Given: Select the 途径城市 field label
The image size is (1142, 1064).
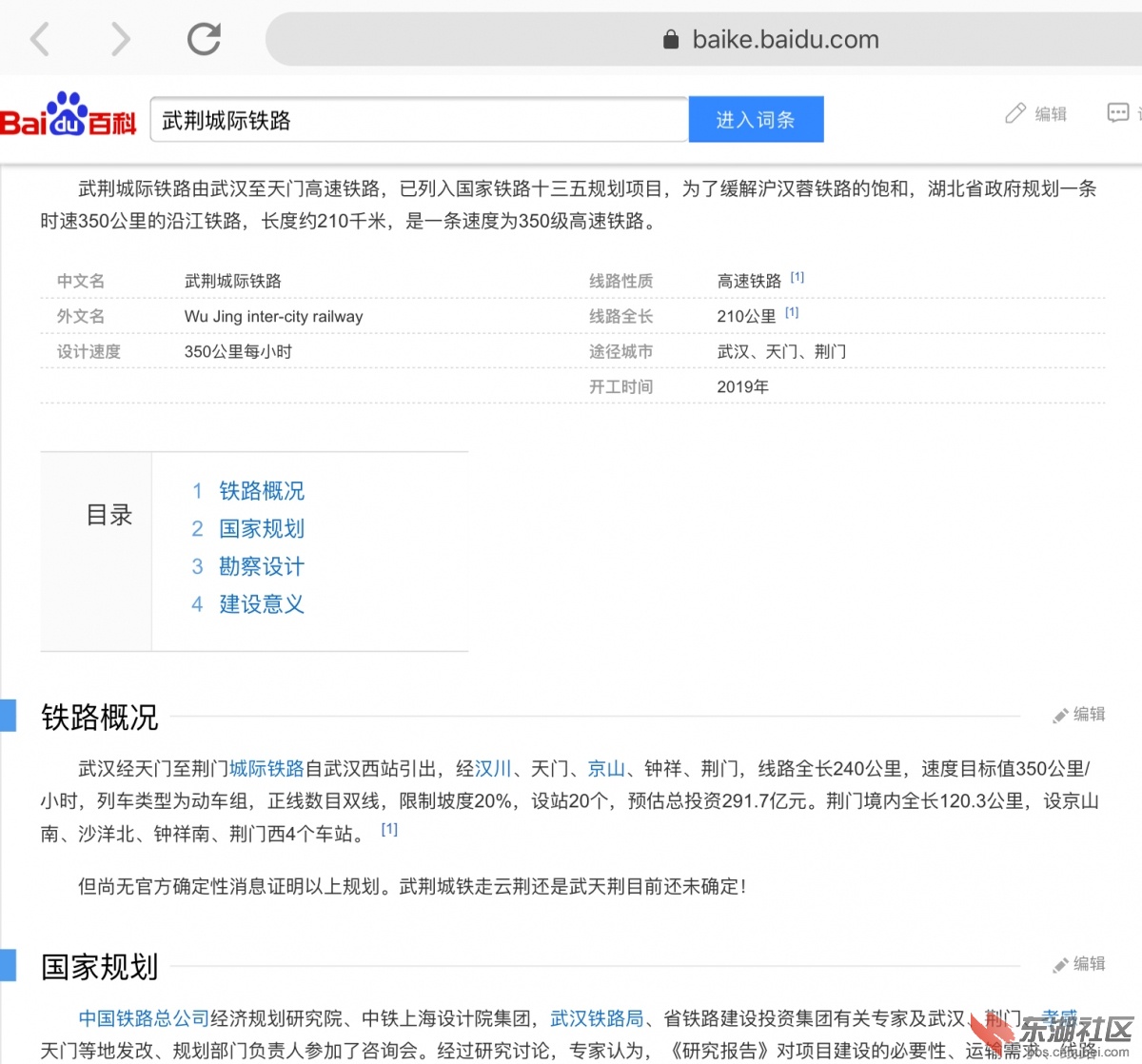Looking at the screenshot, I should tap(620, 352).
